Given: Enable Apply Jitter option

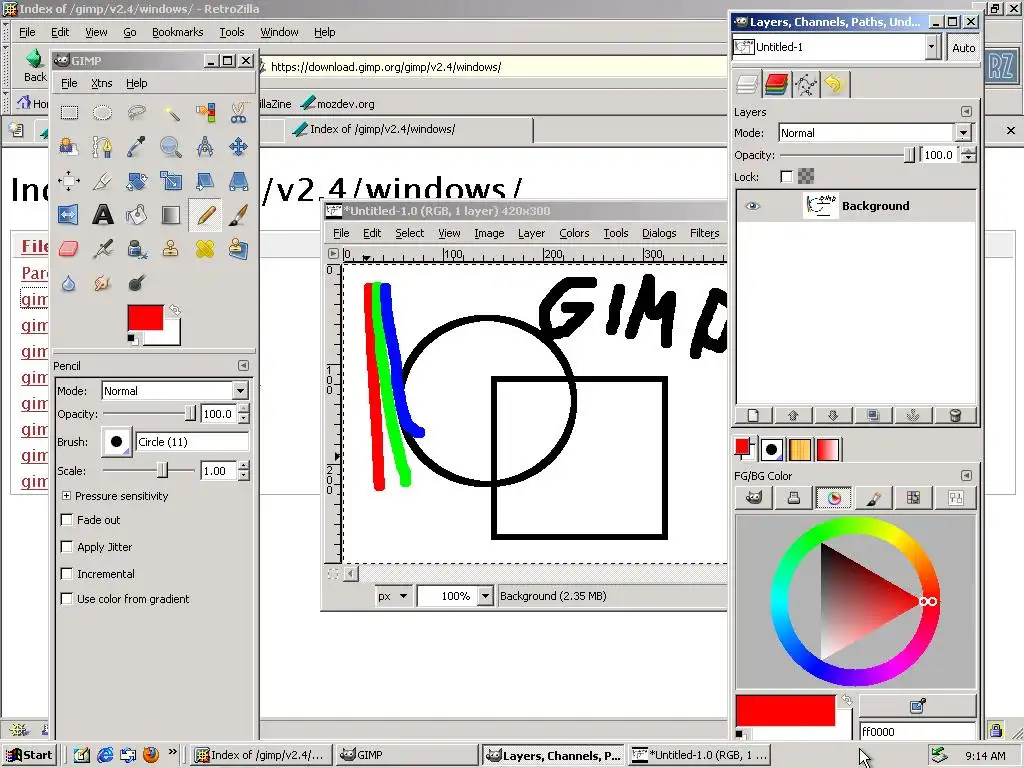Looking at the screenshot, I should tap(67, 547).
